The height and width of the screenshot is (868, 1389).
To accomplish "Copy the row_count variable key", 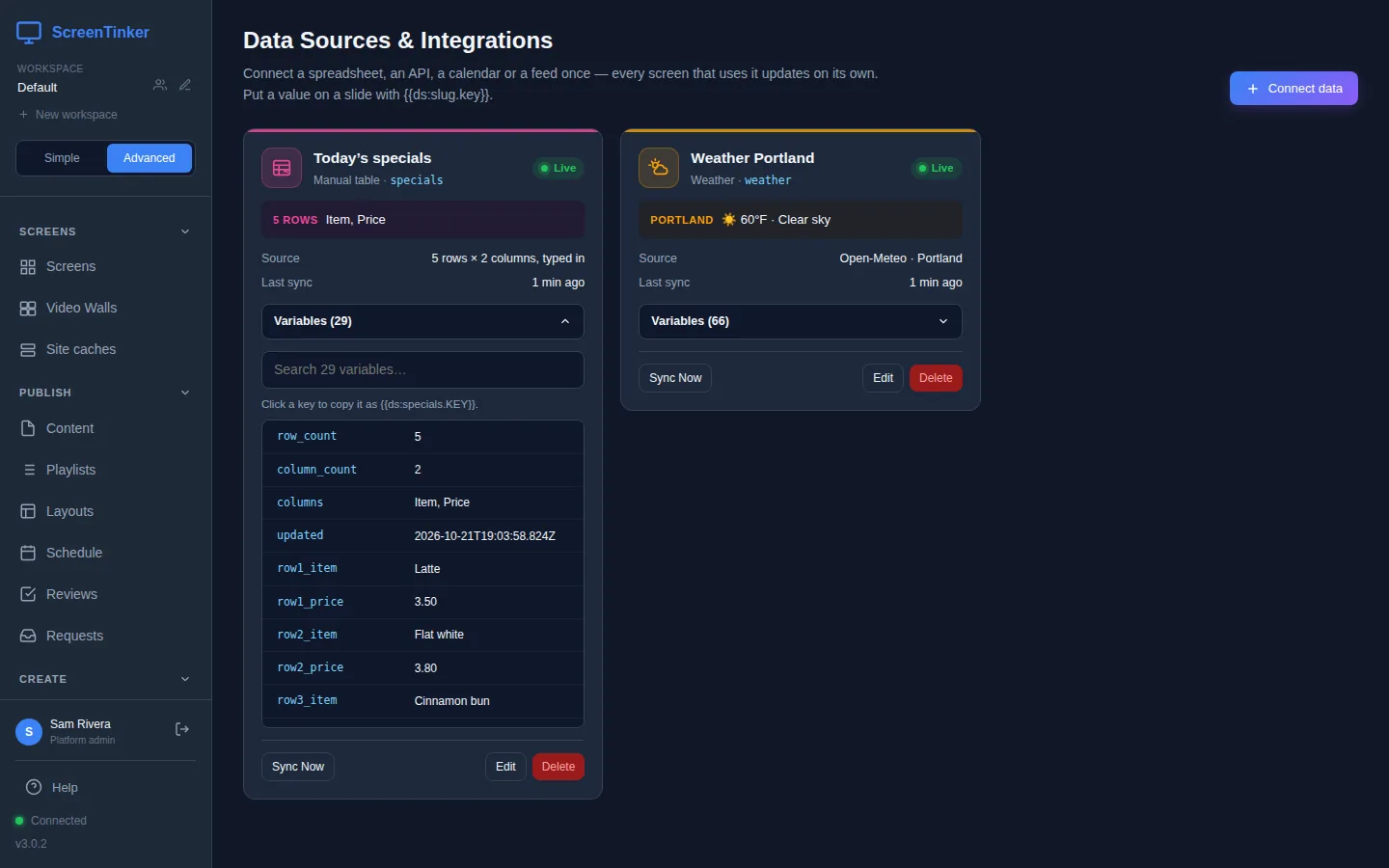I will click(x=307, y=437).
